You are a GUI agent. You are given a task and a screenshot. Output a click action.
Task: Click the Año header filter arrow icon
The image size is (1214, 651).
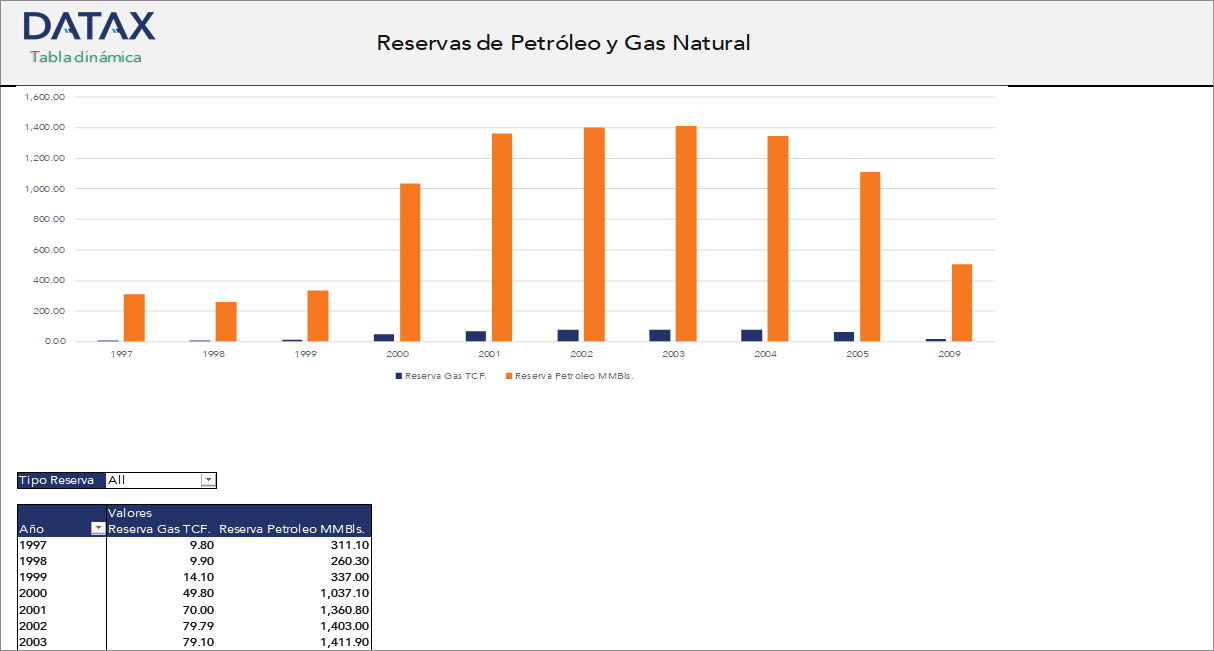(x=97, y=528)
